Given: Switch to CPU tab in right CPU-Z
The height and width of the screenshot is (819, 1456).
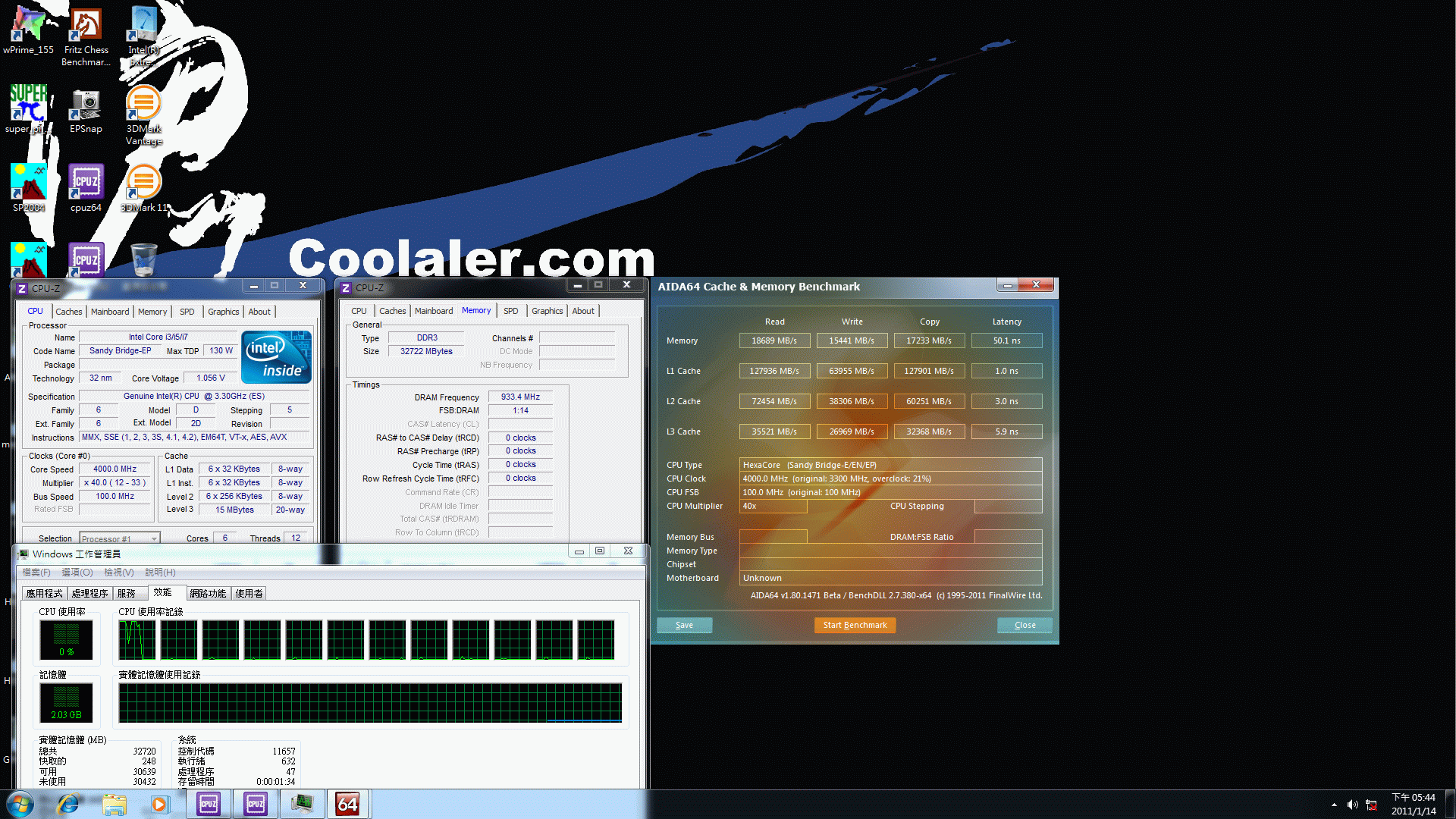Looking at the screenshot, I should (359, 311).
